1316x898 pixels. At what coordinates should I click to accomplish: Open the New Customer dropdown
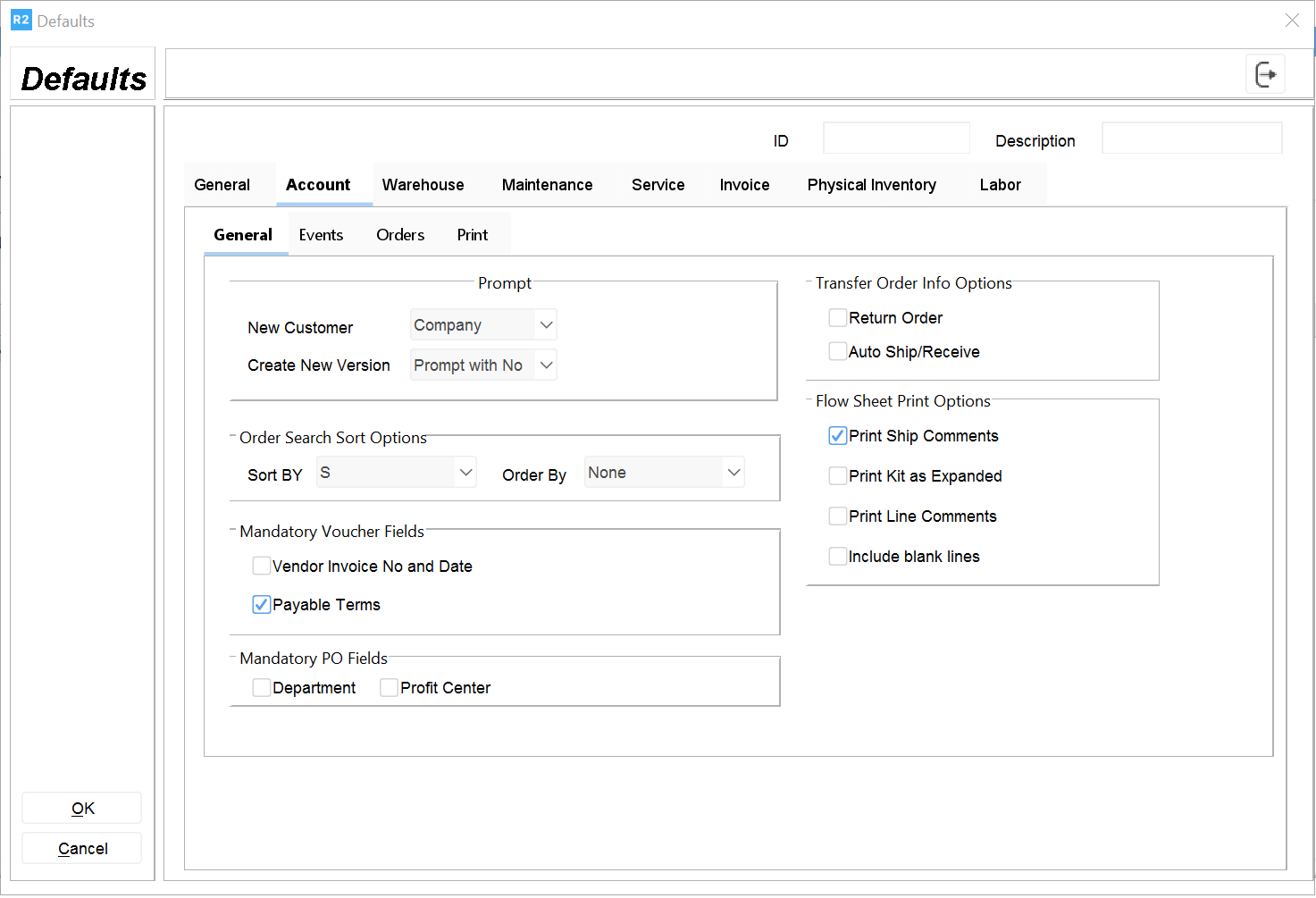(x=483, y=325)
